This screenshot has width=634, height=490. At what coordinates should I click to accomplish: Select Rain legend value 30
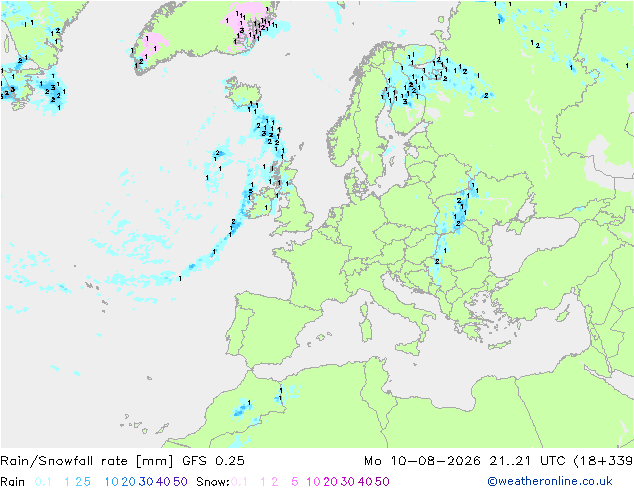tap(146, 482)
